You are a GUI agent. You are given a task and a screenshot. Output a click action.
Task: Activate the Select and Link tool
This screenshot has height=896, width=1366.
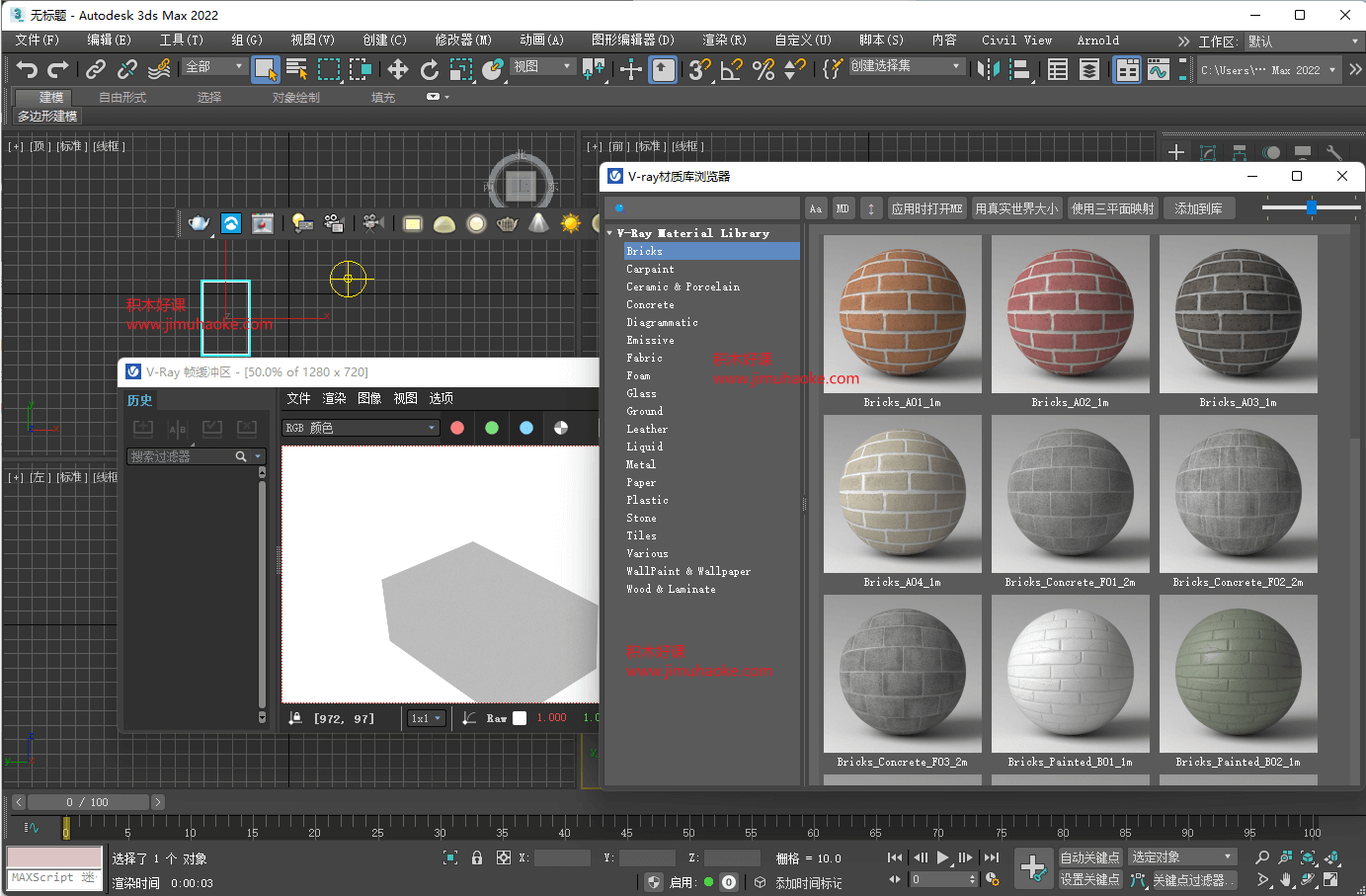point(96,69)
